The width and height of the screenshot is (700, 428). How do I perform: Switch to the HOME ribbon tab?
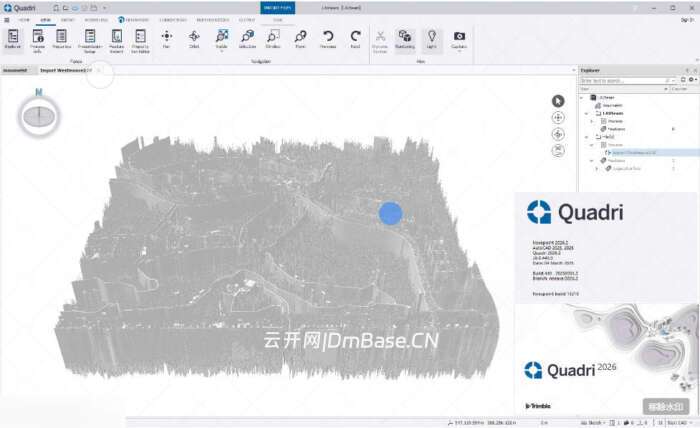point(24,20)
